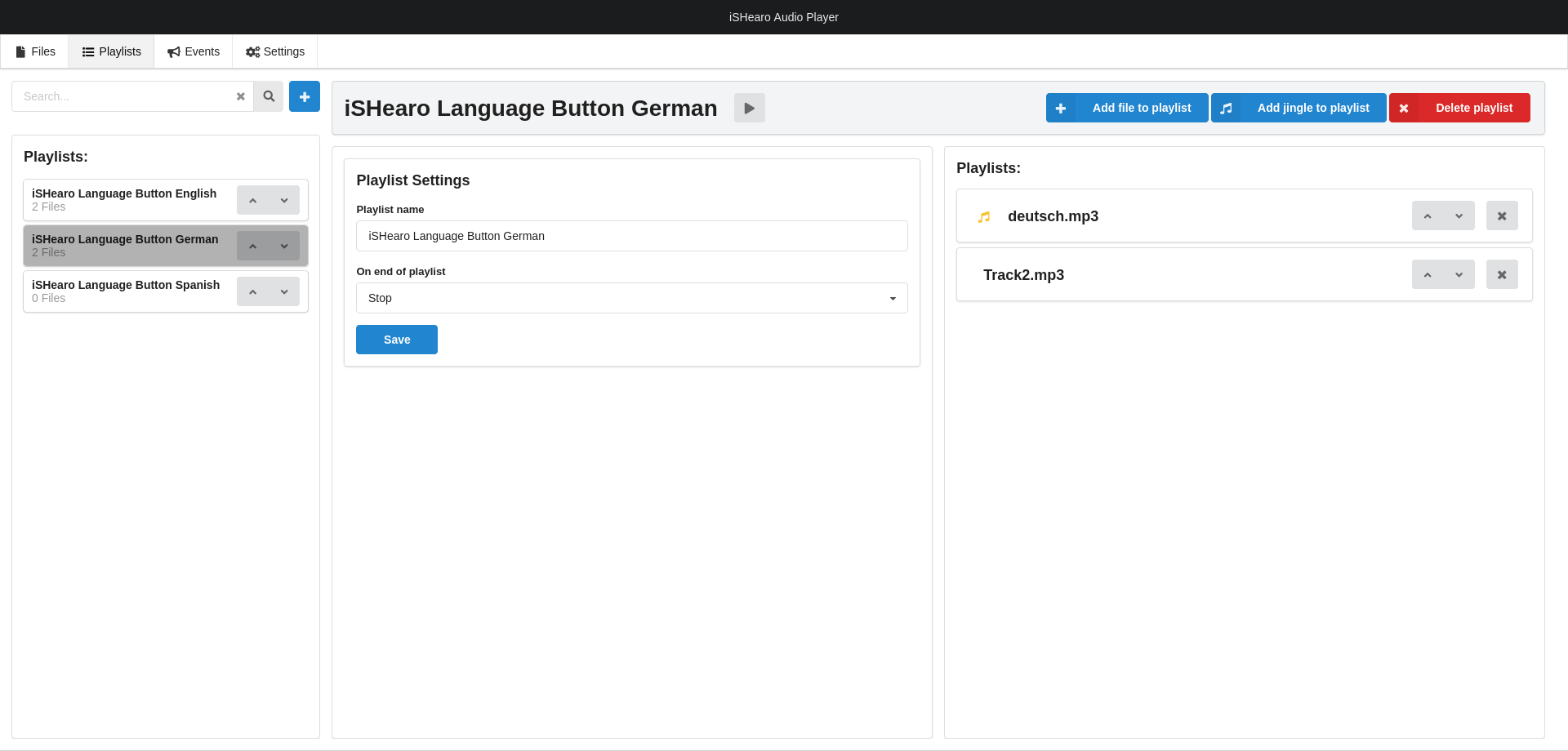This screenshot has height=751, width=1568.
Task: Save the playlist settings
Action: coord(397,340)
